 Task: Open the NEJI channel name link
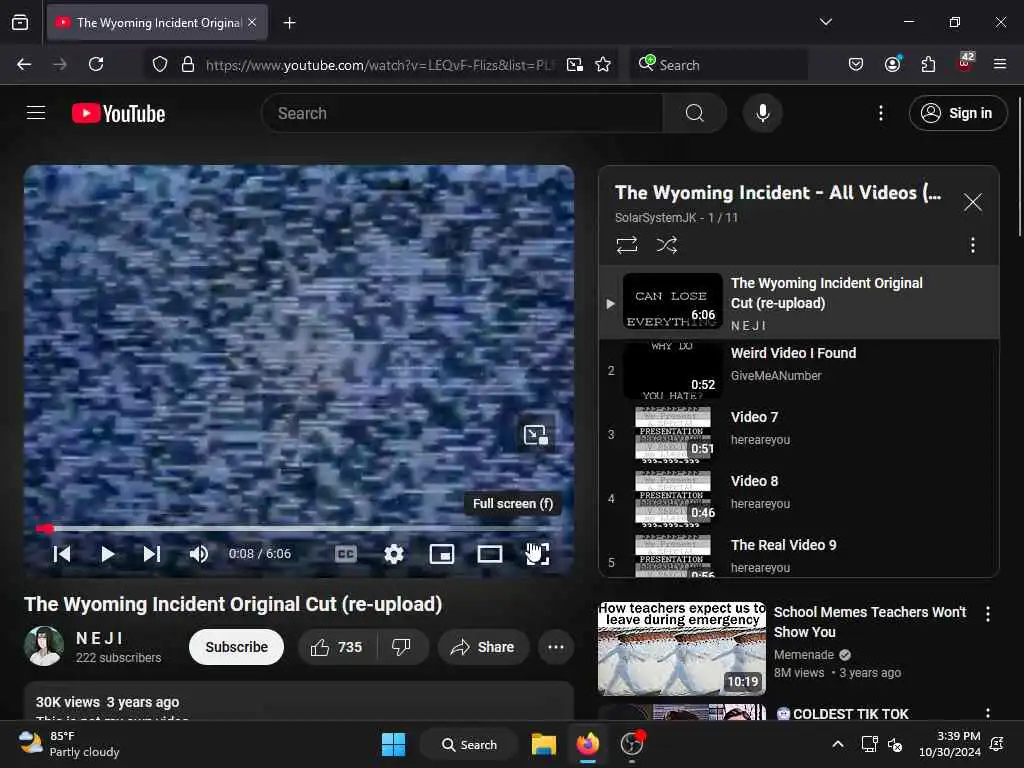[99, 638]
